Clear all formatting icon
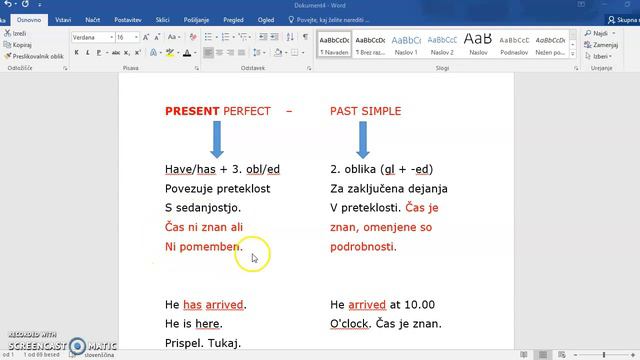The width and height of the screenshot is (640, 360). pyautogui.click(x=193, y=37)
